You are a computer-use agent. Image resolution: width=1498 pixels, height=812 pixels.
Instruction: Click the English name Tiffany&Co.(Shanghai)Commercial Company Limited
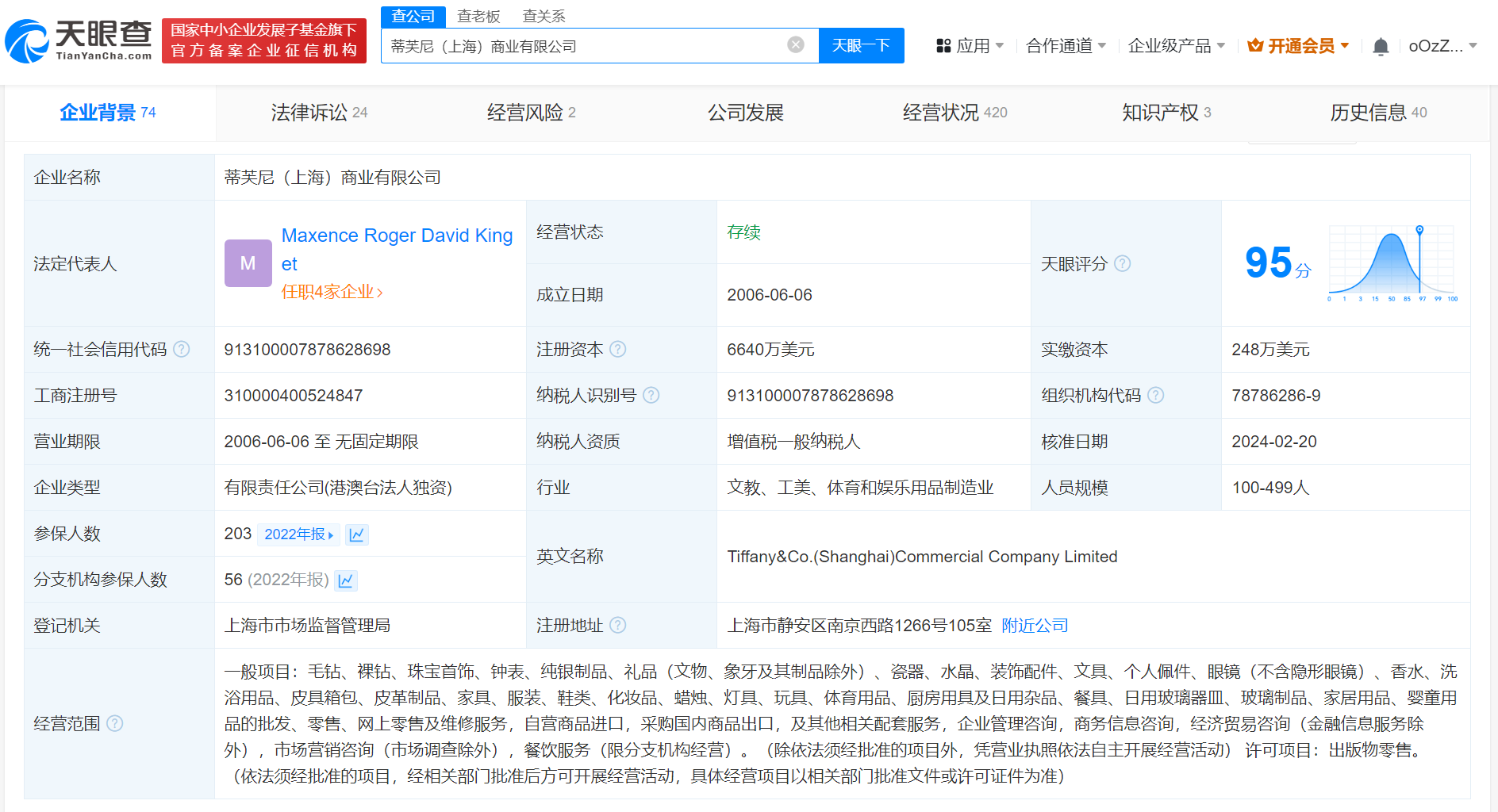pos(922,556)
